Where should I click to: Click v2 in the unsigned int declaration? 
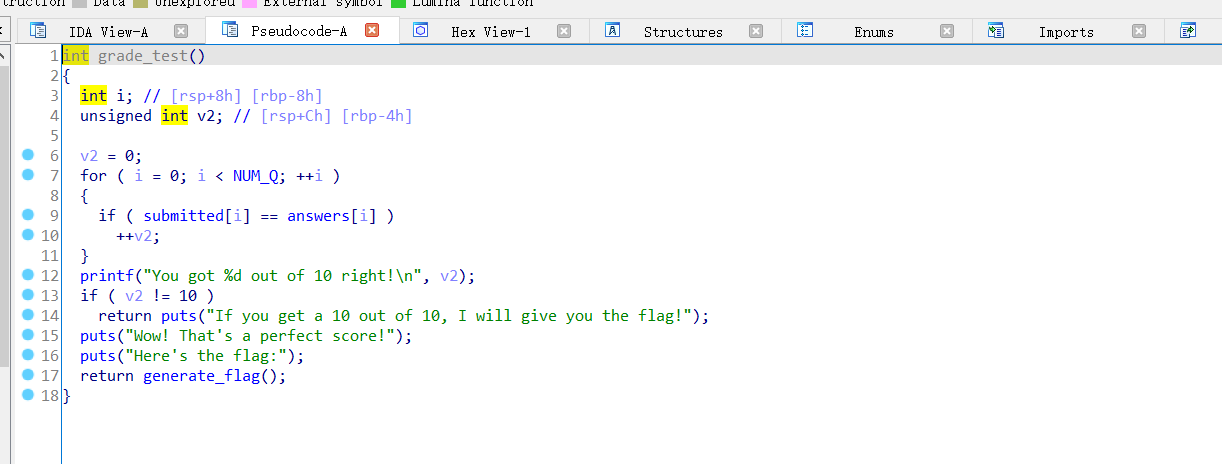[x=206, y=116]
